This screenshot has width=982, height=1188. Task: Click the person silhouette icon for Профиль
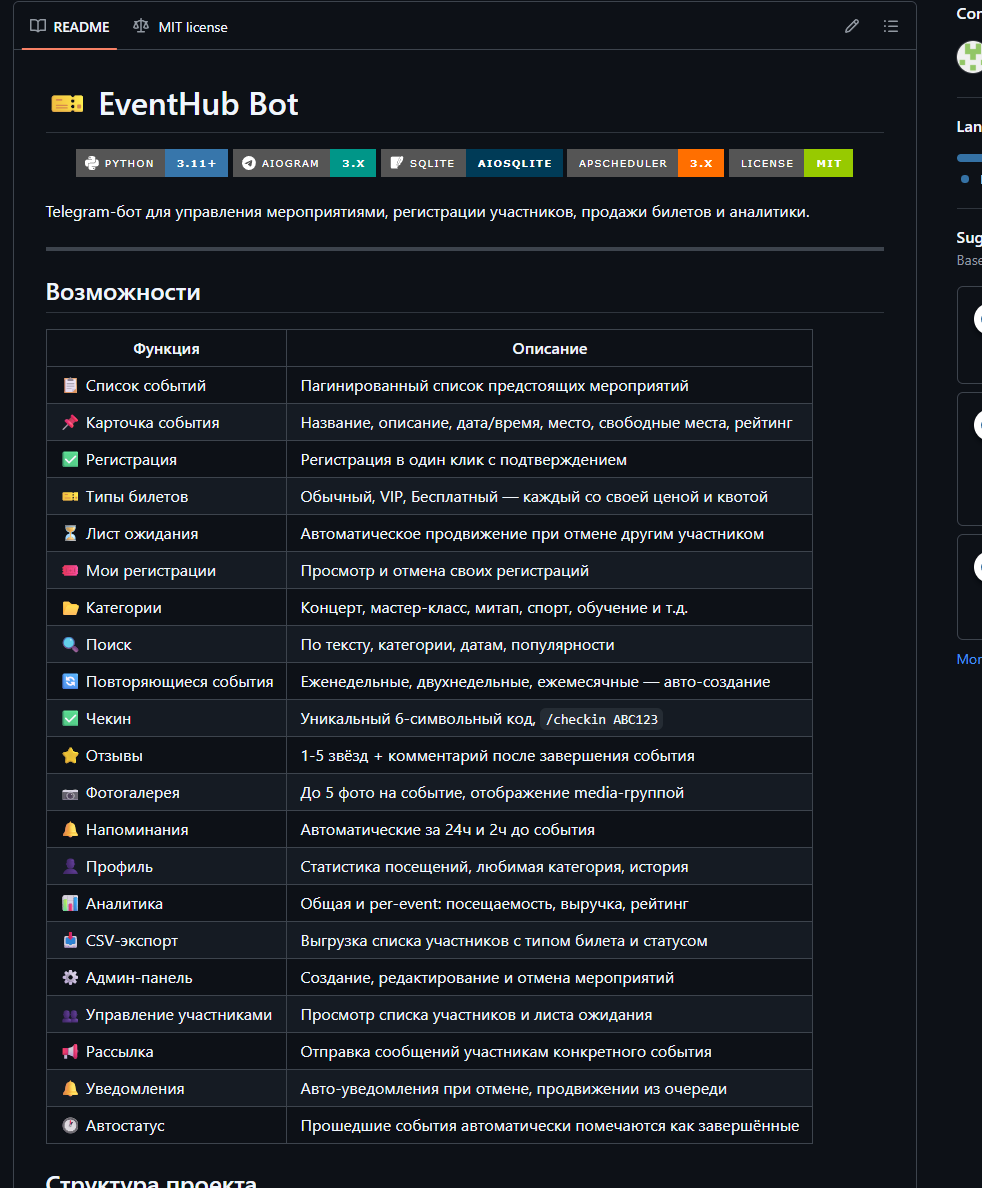pyautogui.click(x=70, y=867)
